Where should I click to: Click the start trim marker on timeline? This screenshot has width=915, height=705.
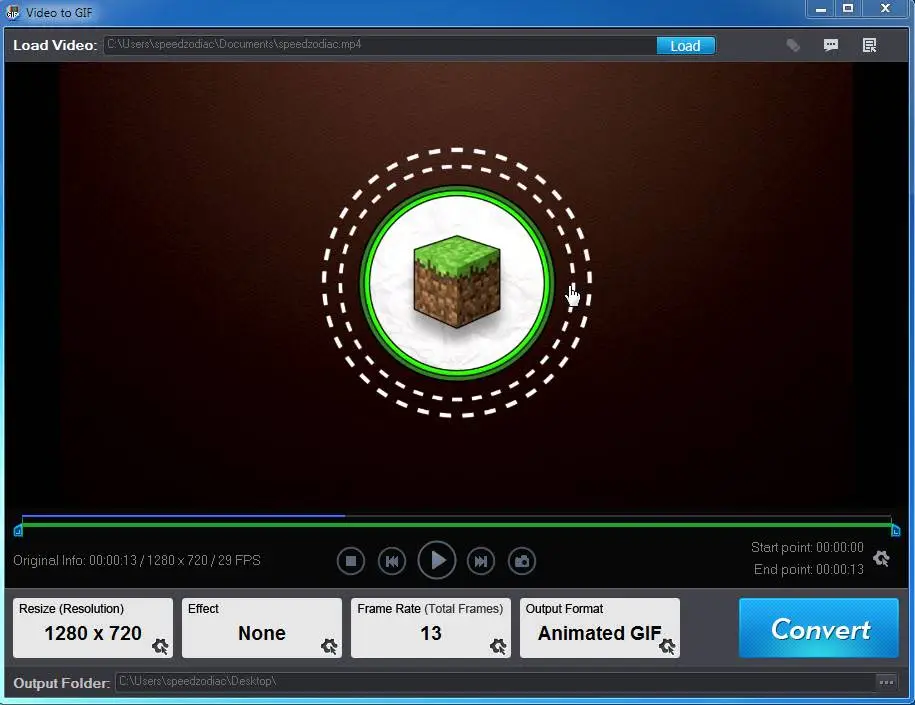(18, 531)
